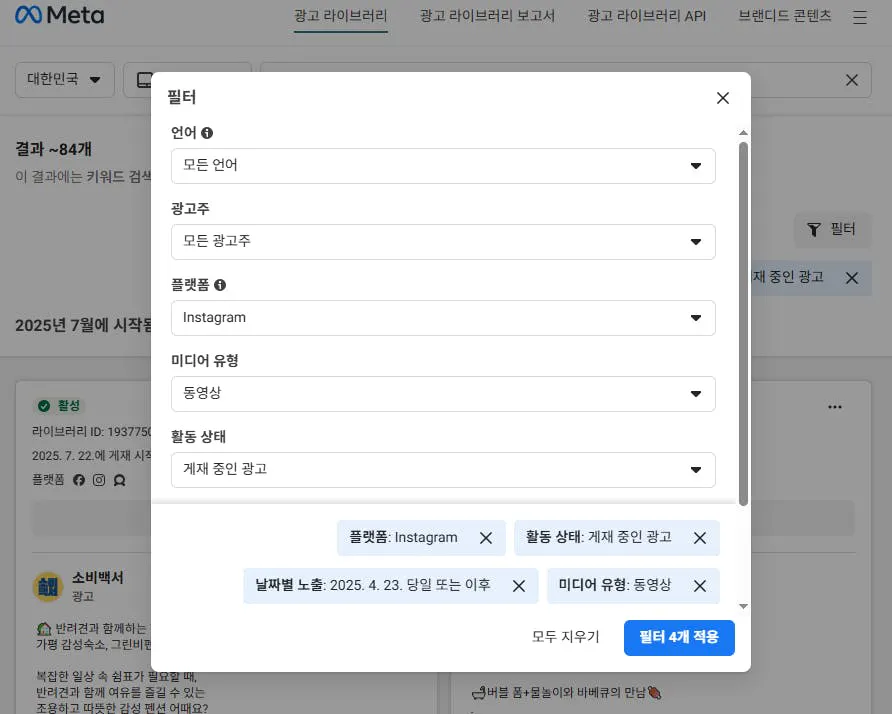This screenshot has width=892, height=714.
Task: Click the 필터 button with funnel icon
Action: click(832, 230)
